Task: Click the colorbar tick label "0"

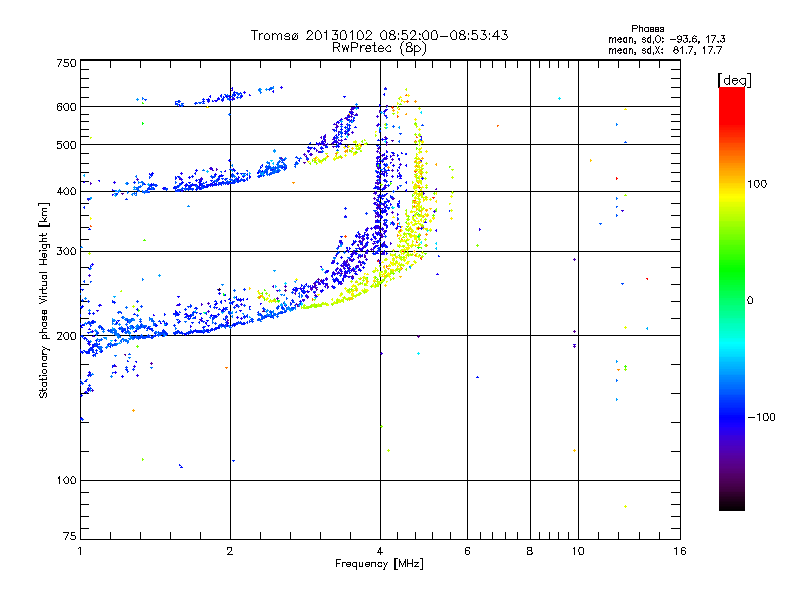Action: click(x=750, y=301)
